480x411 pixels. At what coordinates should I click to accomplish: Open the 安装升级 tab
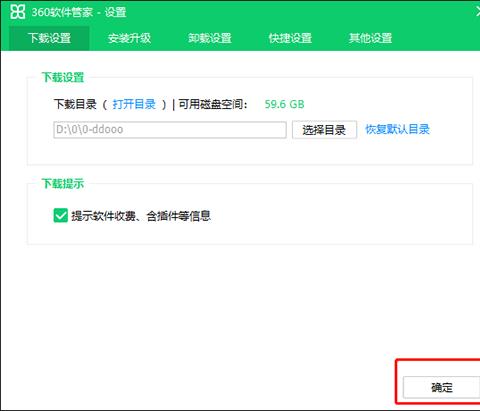point(129,38)
